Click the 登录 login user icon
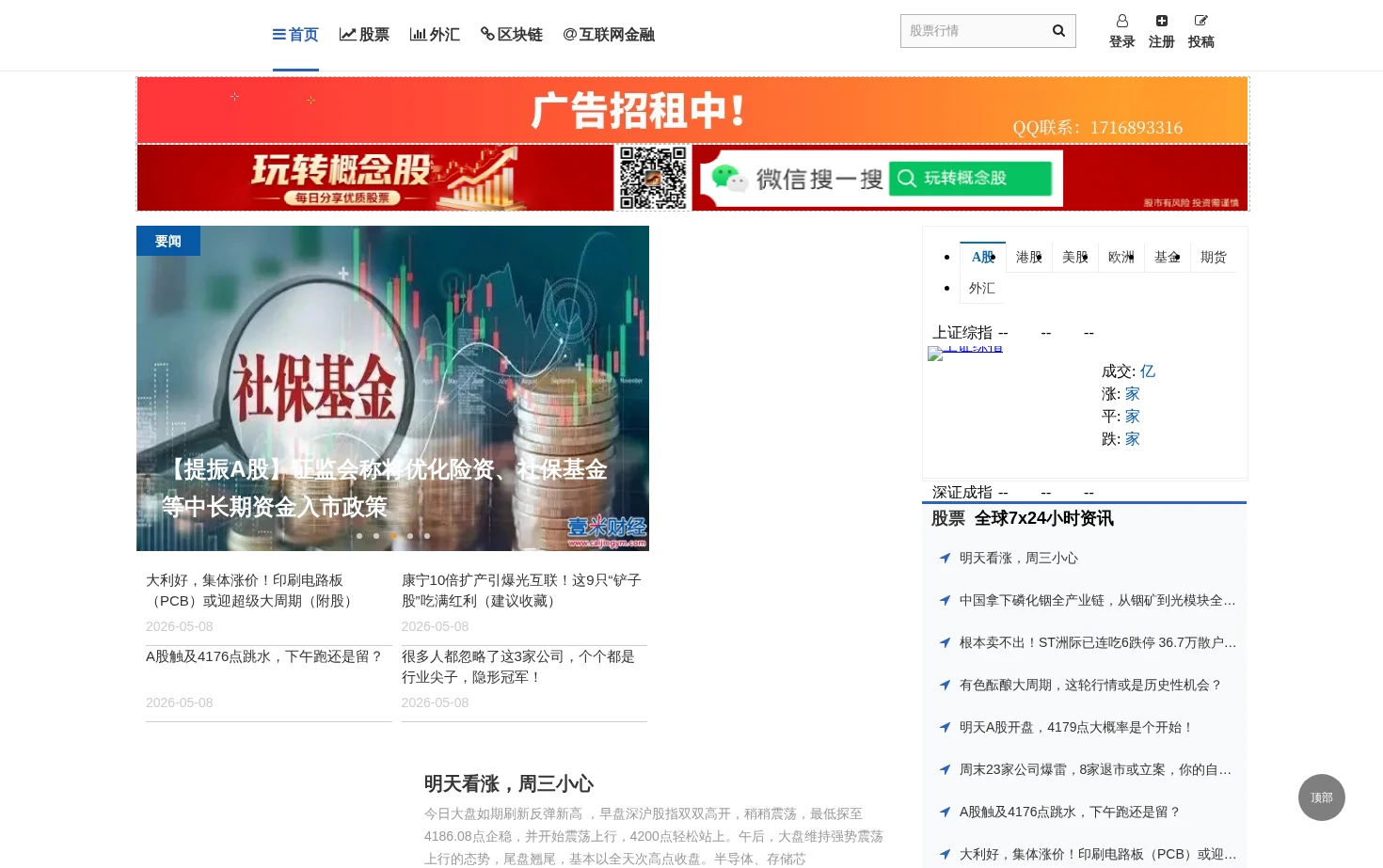This screenshot has width=1383, height=868. [x=1122, y=21]
